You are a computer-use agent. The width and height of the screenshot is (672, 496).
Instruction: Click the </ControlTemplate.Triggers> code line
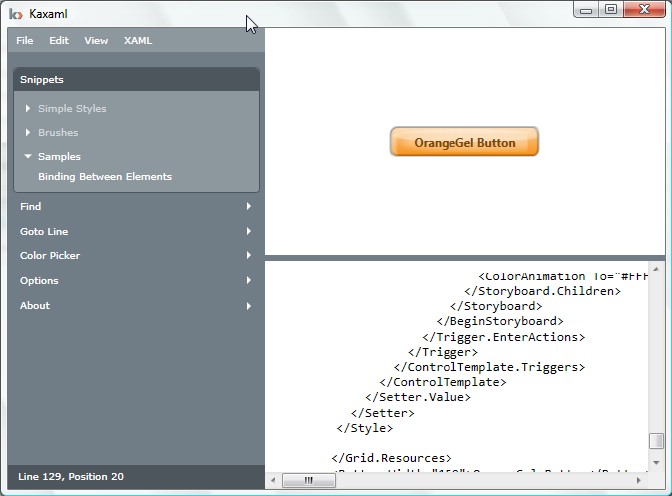pyautogui.click(x=489, y=367)
